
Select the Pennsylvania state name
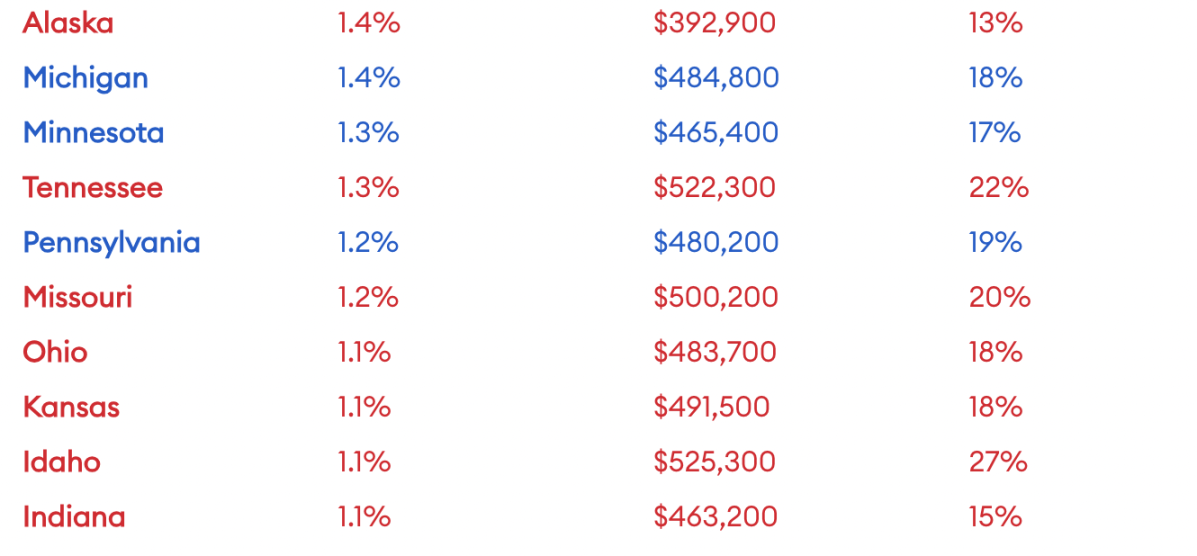tap(111, 243)
